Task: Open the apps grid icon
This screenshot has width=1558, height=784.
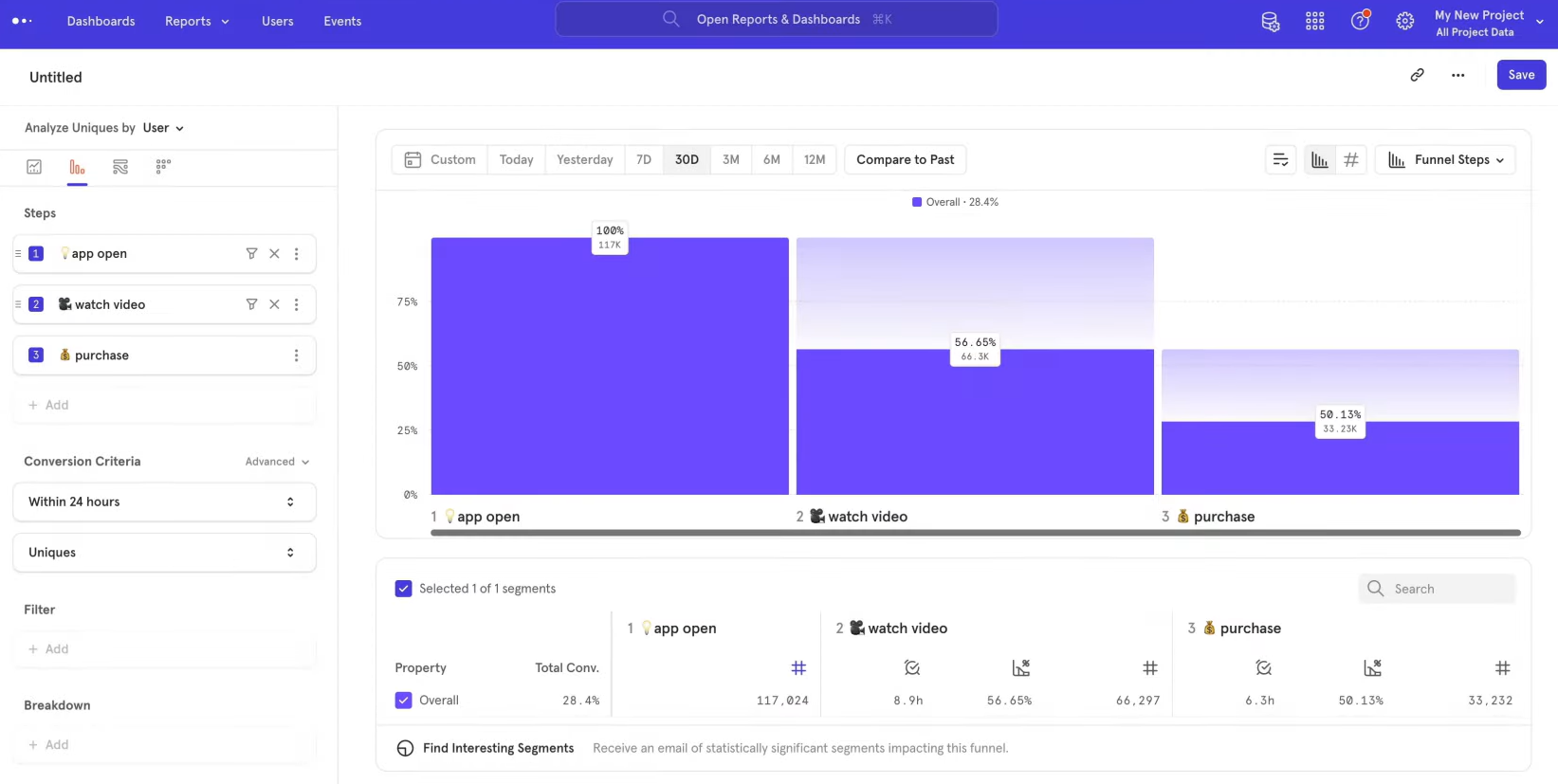Action: [x=1314, y=21]
